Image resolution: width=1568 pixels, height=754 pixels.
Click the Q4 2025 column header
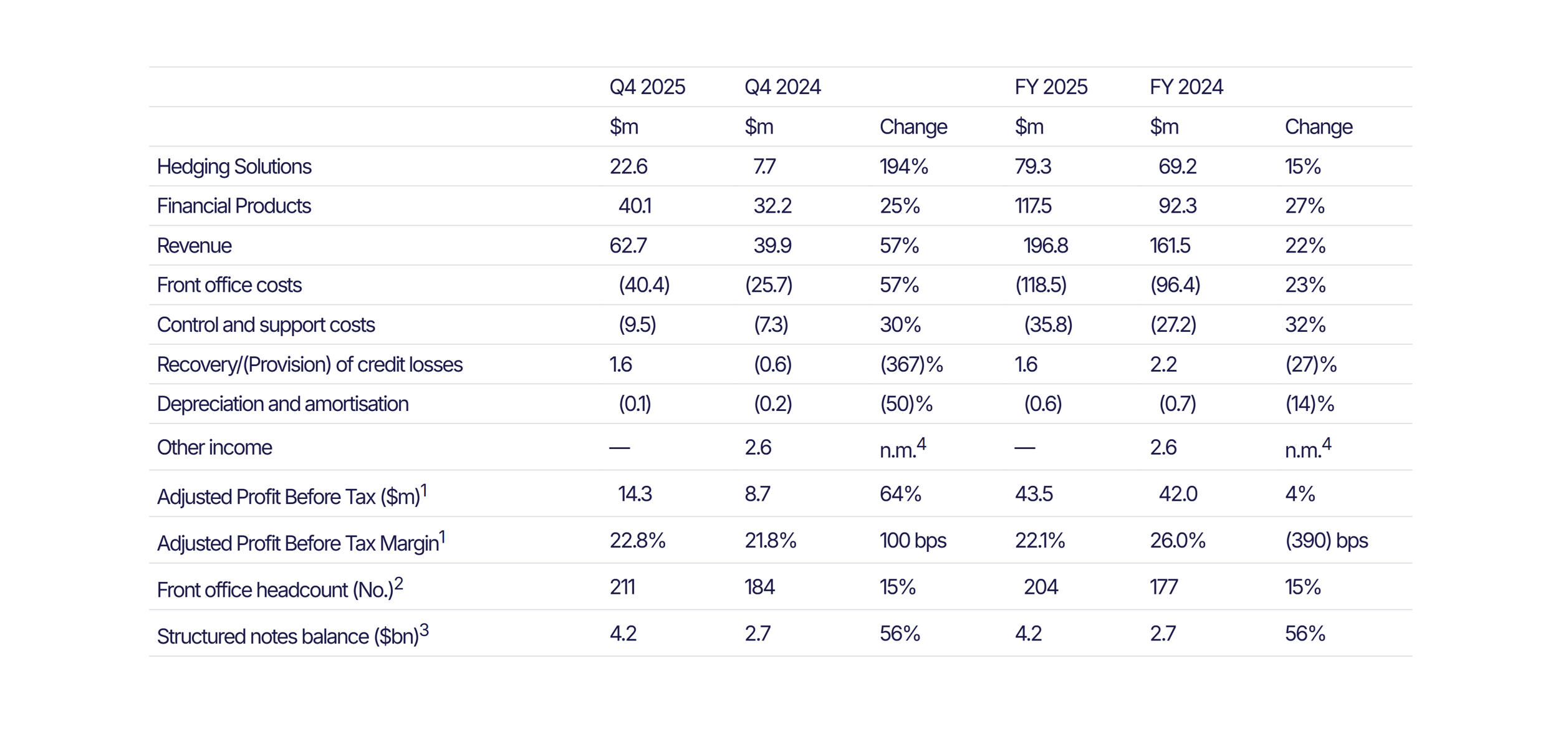[647, 87]
